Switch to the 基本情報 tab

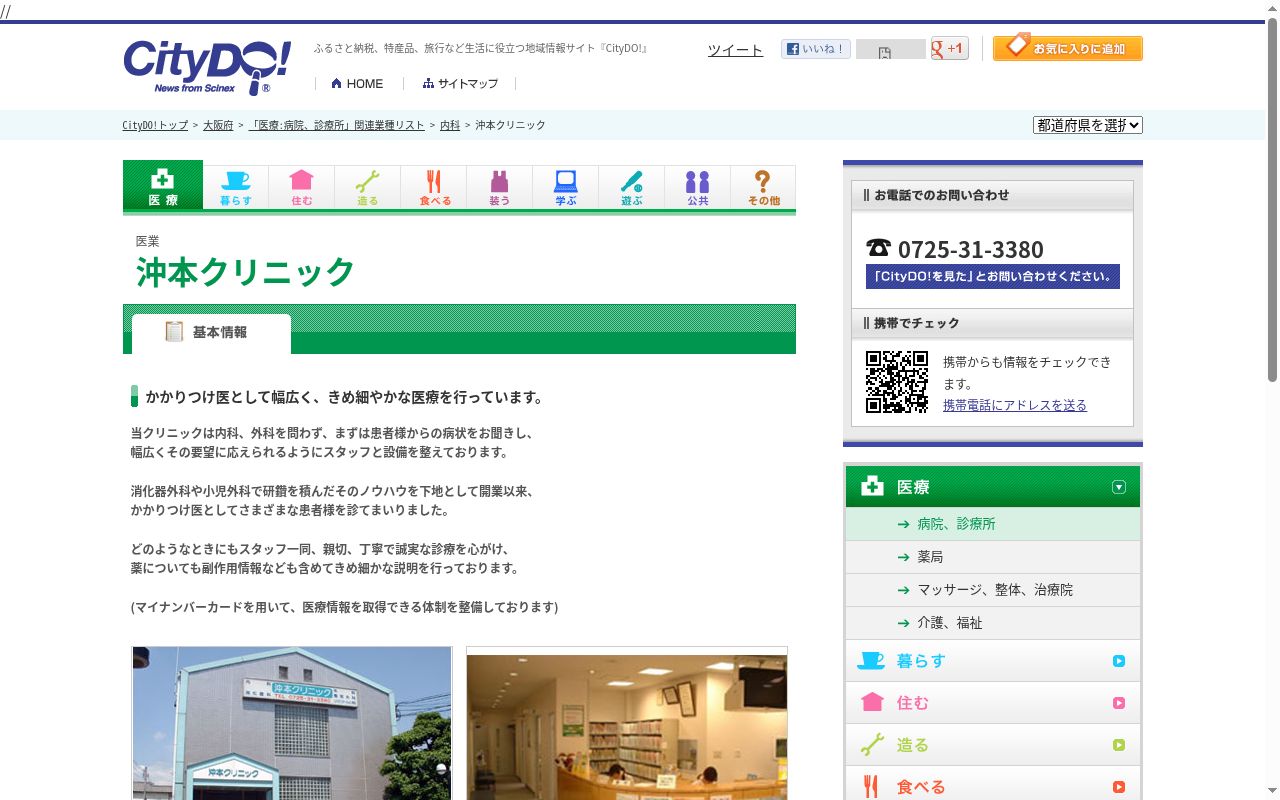pos(211,333)
